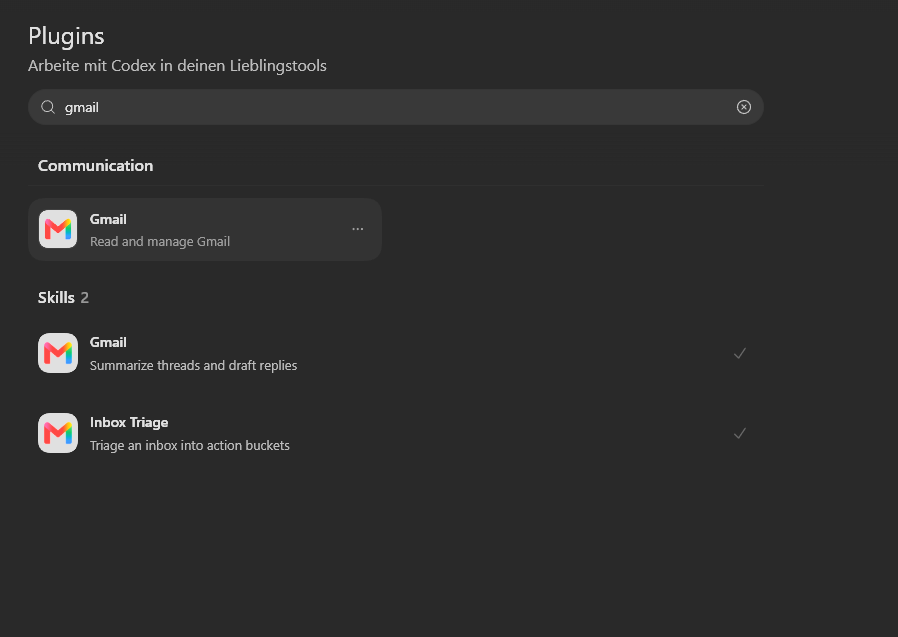Click the Gmail skill icon
The width and height of the screenshot is (898, 637).
58,353
